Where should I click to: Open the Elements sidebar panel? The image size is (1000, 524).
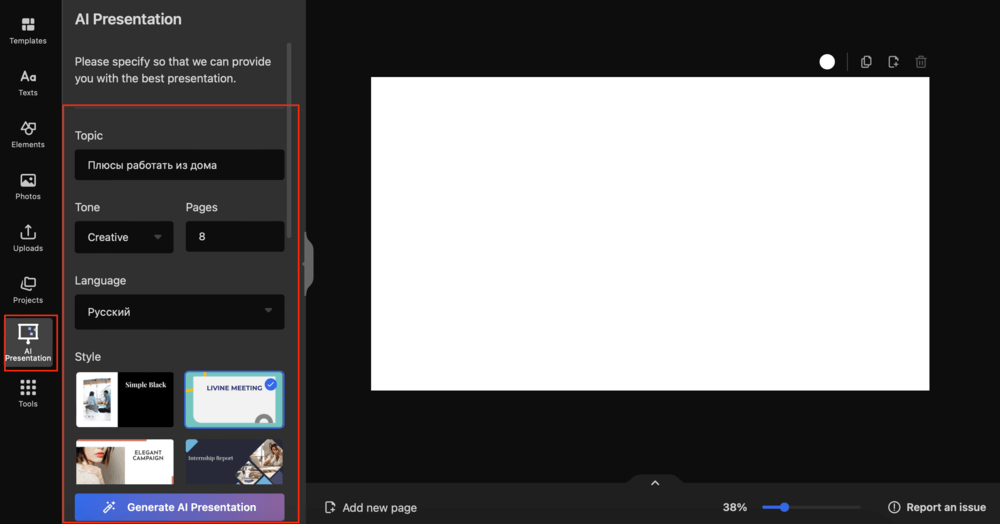click(x=28, y=134)
